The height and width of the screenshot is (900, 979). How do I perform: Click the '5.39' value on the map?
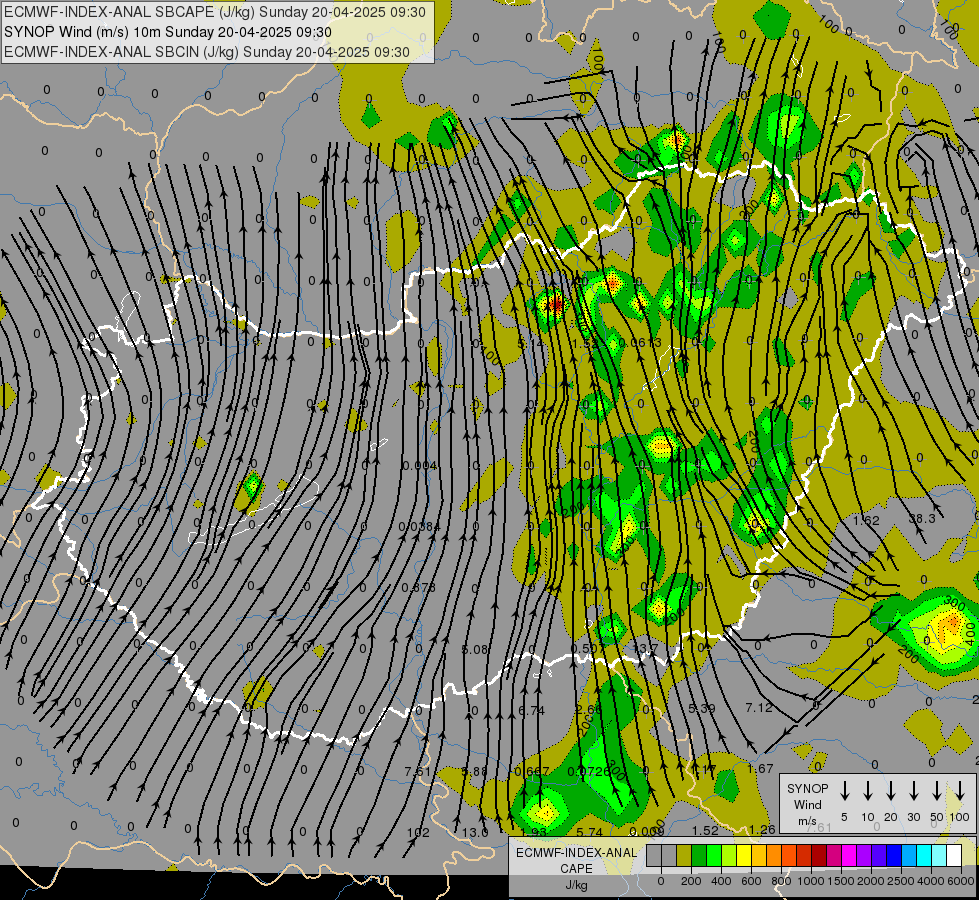tap(701, 708)
